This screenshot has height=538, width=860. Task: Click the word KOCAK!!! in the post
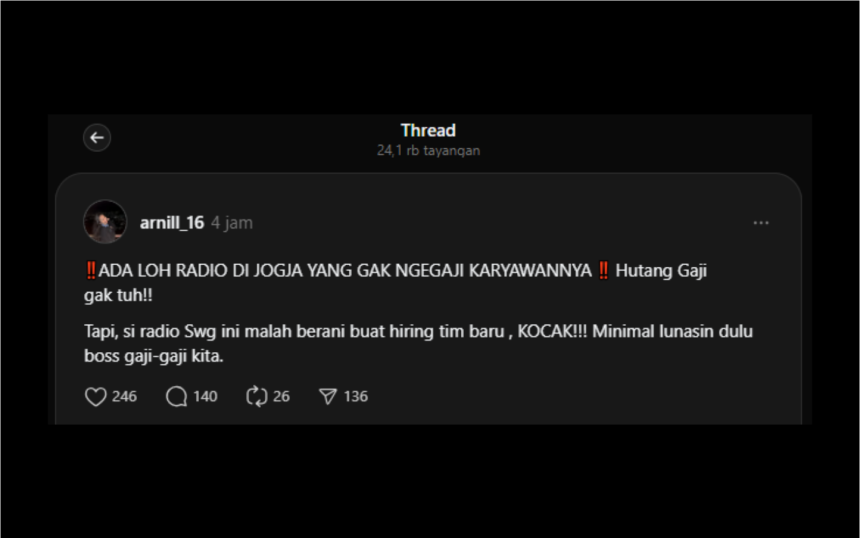pos(552,332)
